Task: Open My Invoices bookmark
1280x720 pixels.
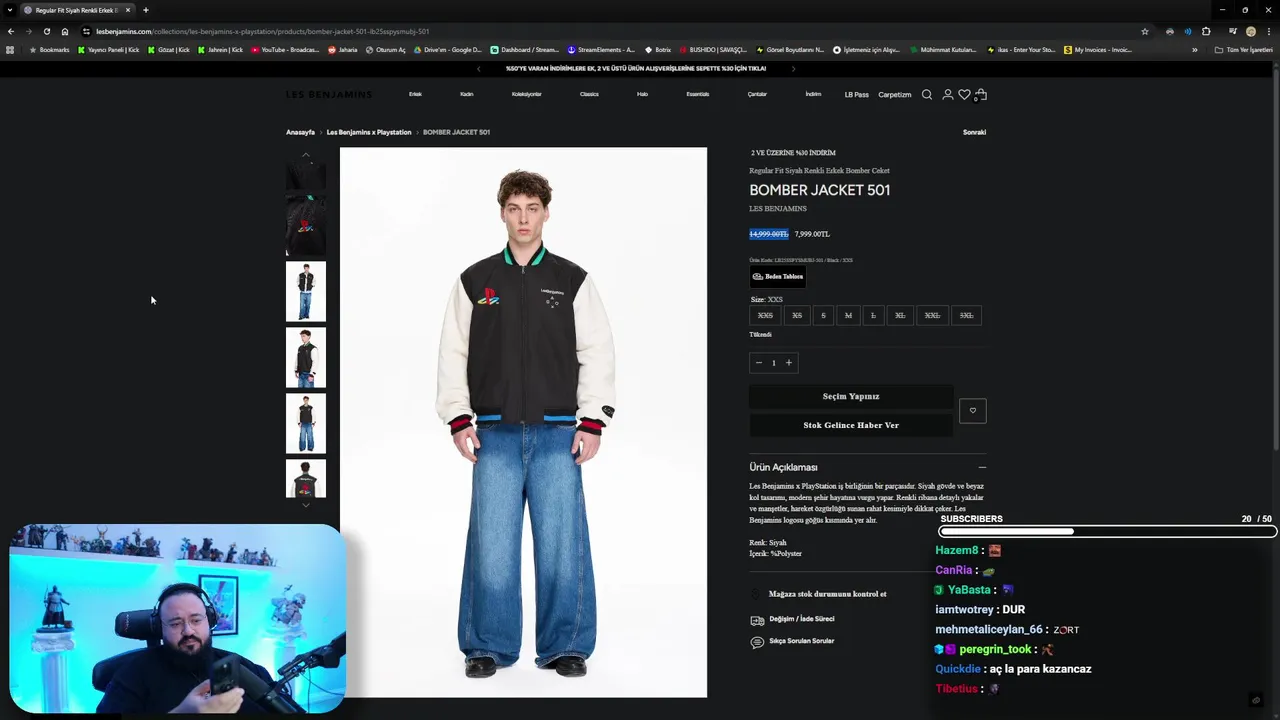Action: click(1098, 50)
